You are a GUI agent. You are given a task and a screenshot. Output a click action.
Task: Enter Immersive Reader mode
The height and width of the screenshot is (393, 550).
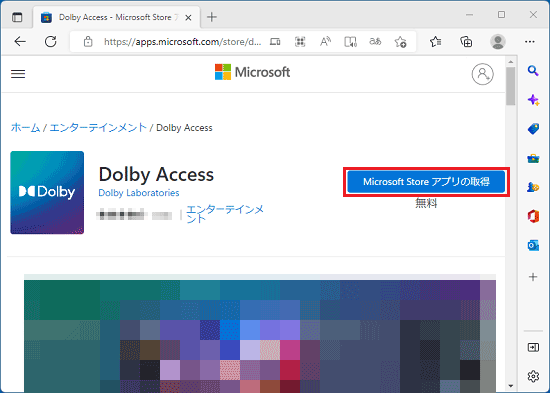coord(350,42)
